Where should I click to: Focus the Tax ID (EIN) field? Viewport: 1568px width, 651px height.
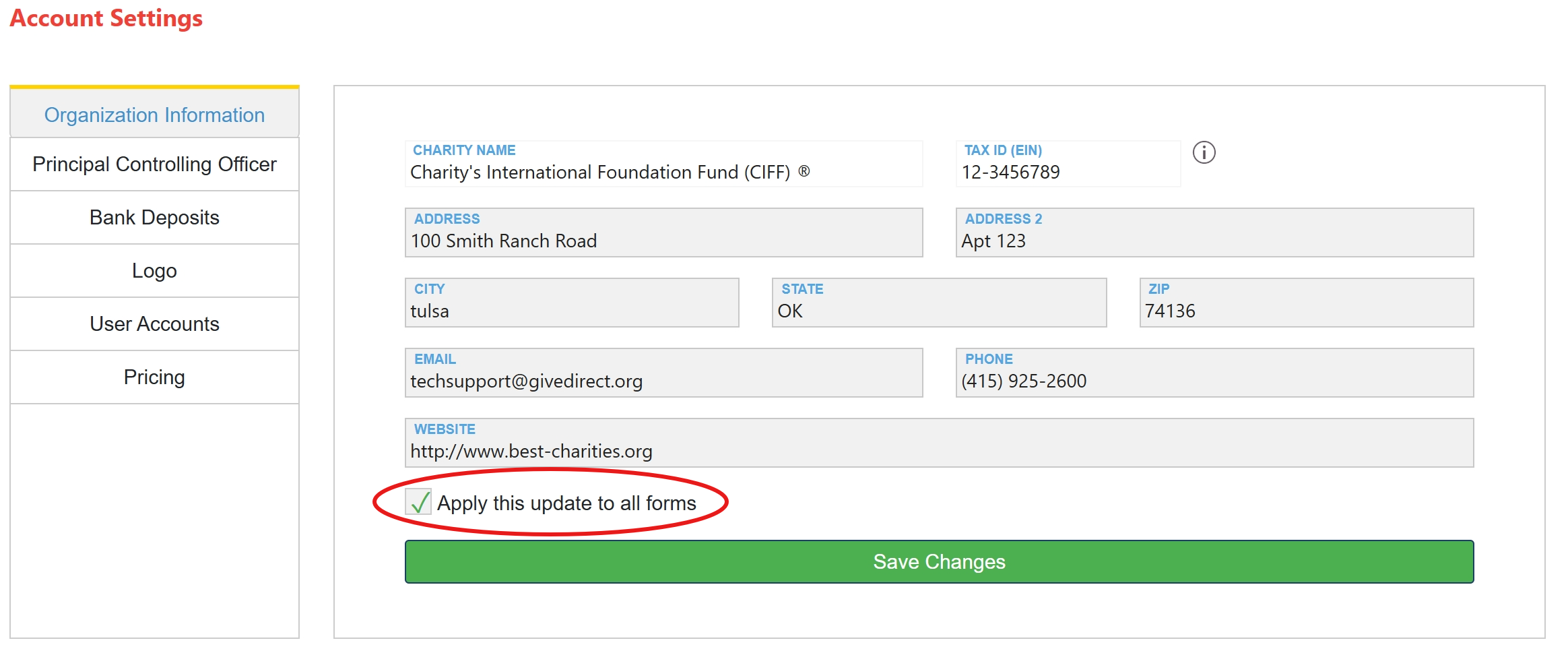[x=1068, y=164]
